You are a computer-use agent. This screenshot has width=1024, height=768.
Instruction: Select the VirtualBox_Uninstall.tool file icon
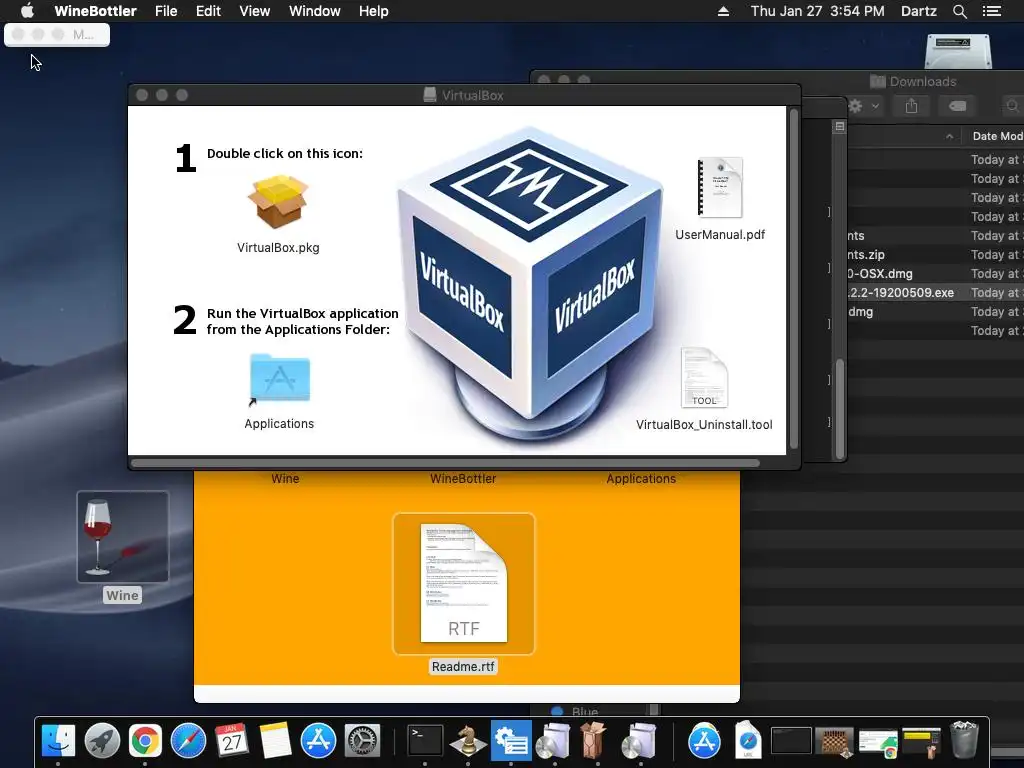pos(704,378)
